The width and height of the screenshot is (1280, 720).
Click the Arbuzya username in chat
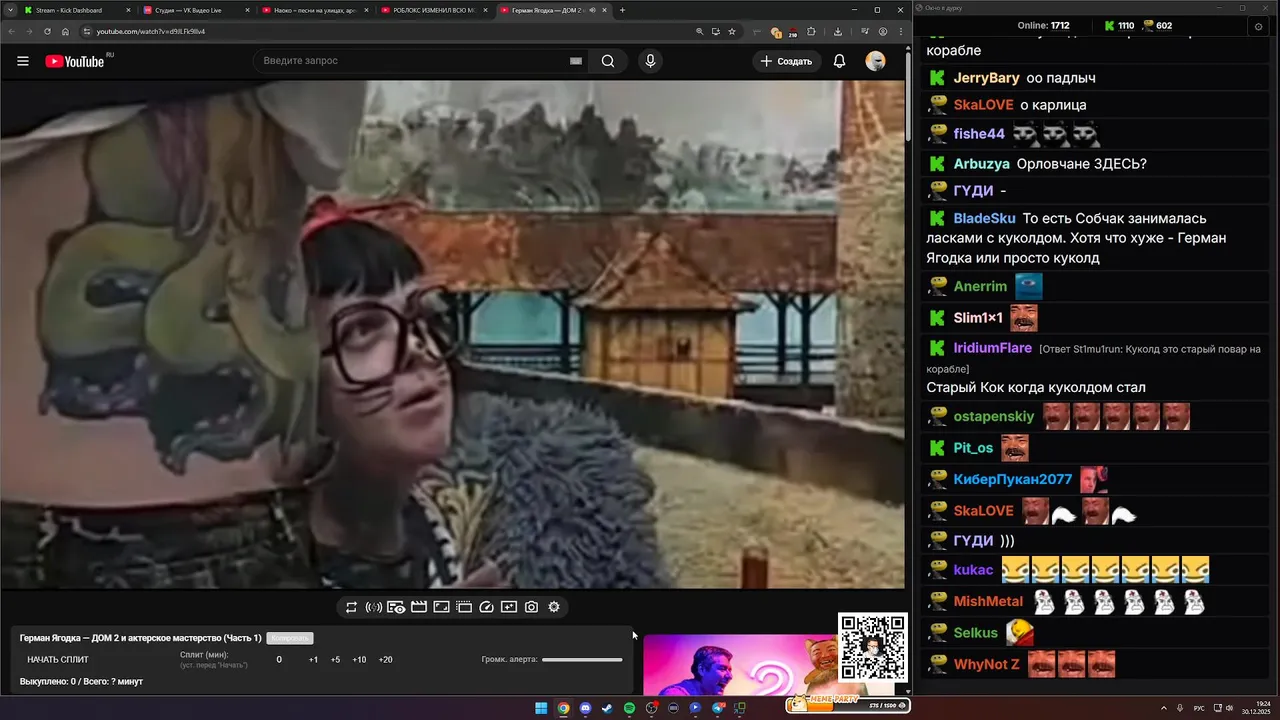tap(981, 164)
